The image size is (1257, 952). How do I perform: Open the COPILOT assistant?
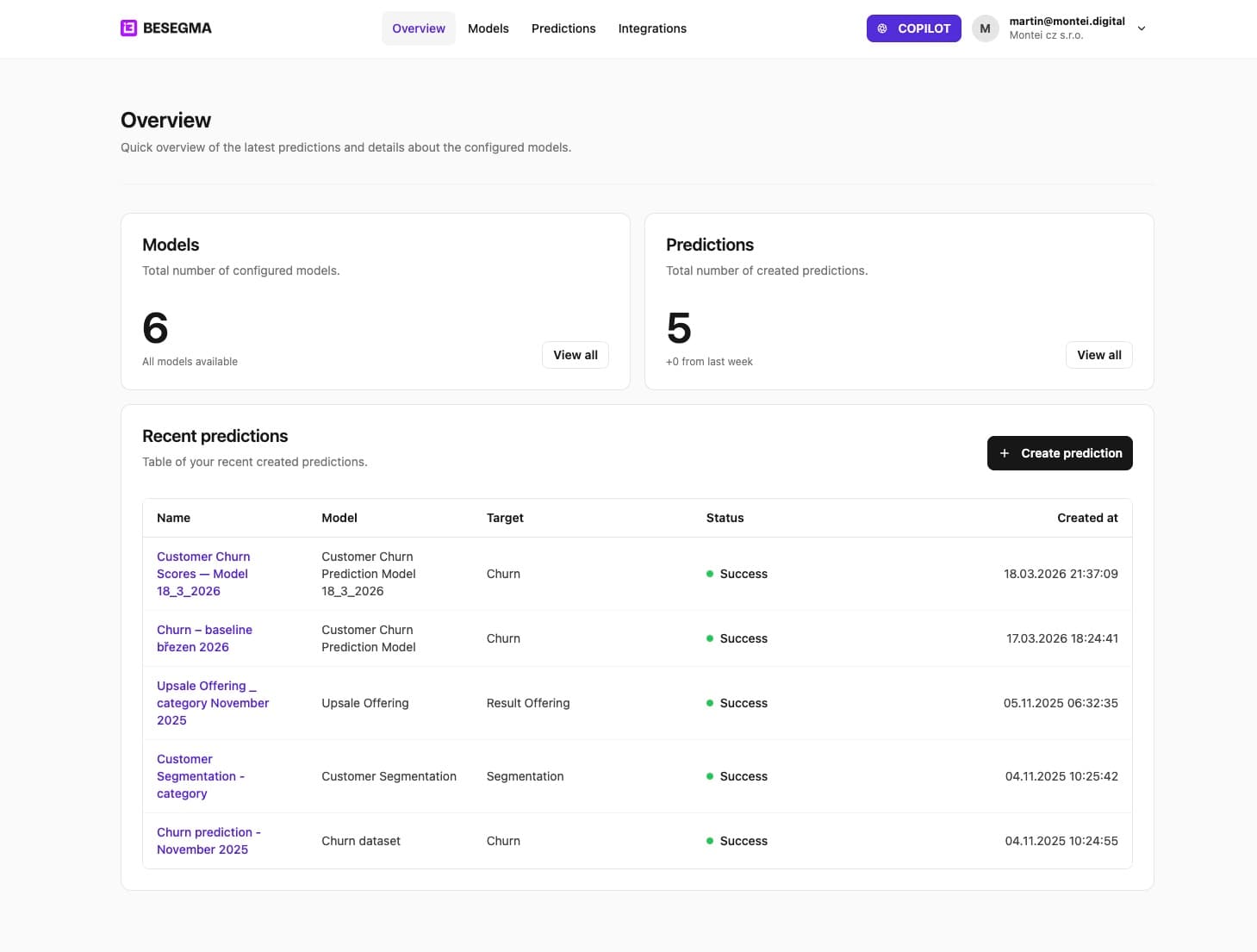click(913, 28)
